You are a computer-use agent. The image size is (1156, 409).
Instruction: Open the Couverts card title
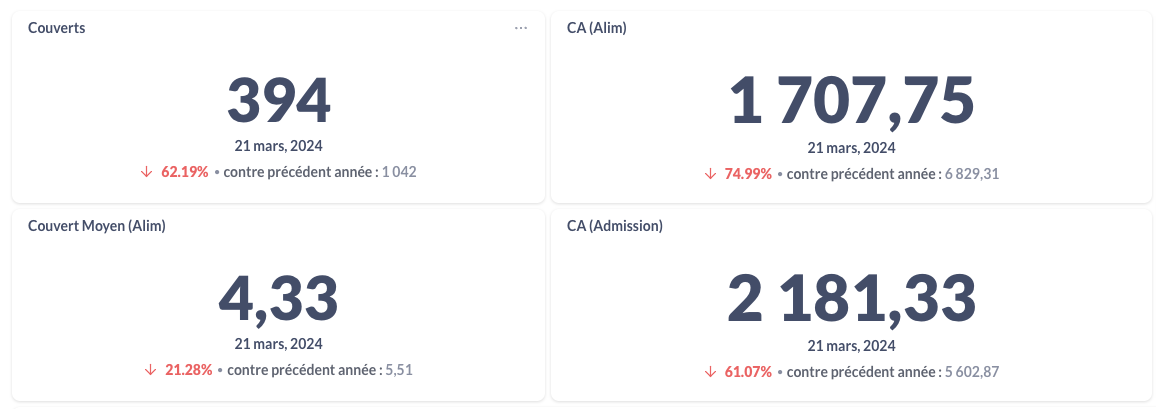pos(56,28)
